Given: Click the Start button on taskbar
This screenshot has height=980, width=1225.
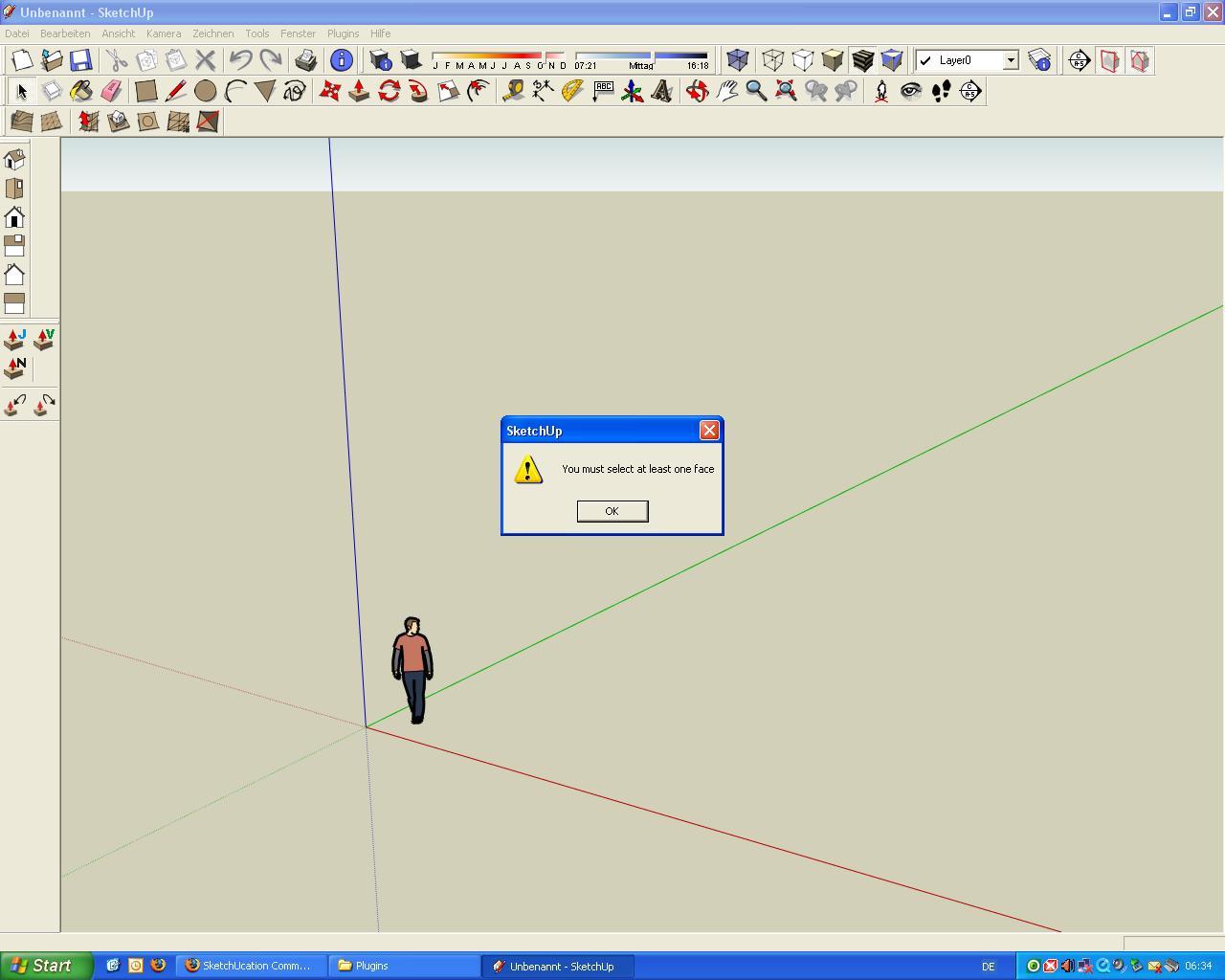Looking at the screenshot, I should (x=46, y=966).
